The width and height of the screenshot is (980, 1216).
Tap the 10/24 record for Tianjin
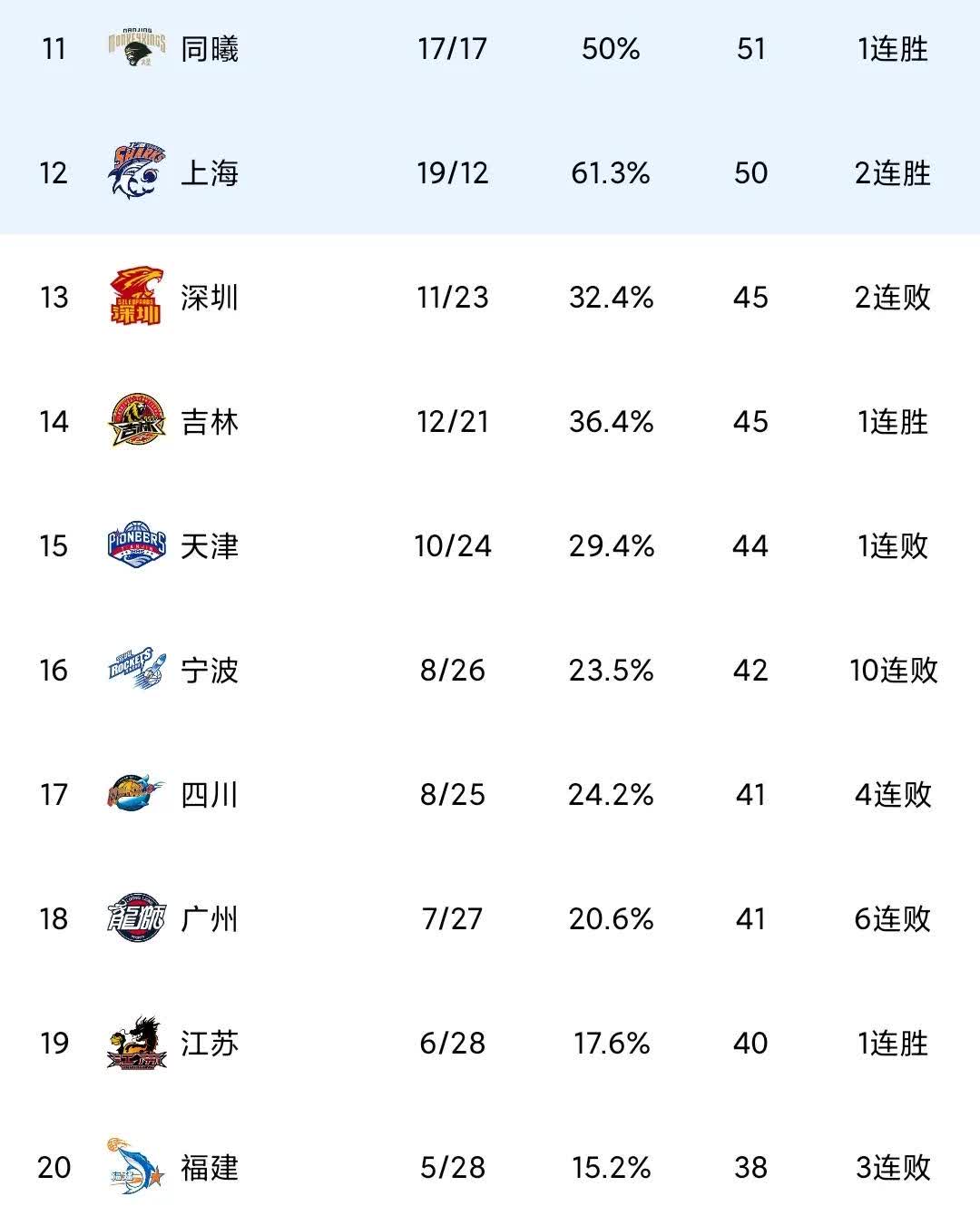[x=453, y=545]
